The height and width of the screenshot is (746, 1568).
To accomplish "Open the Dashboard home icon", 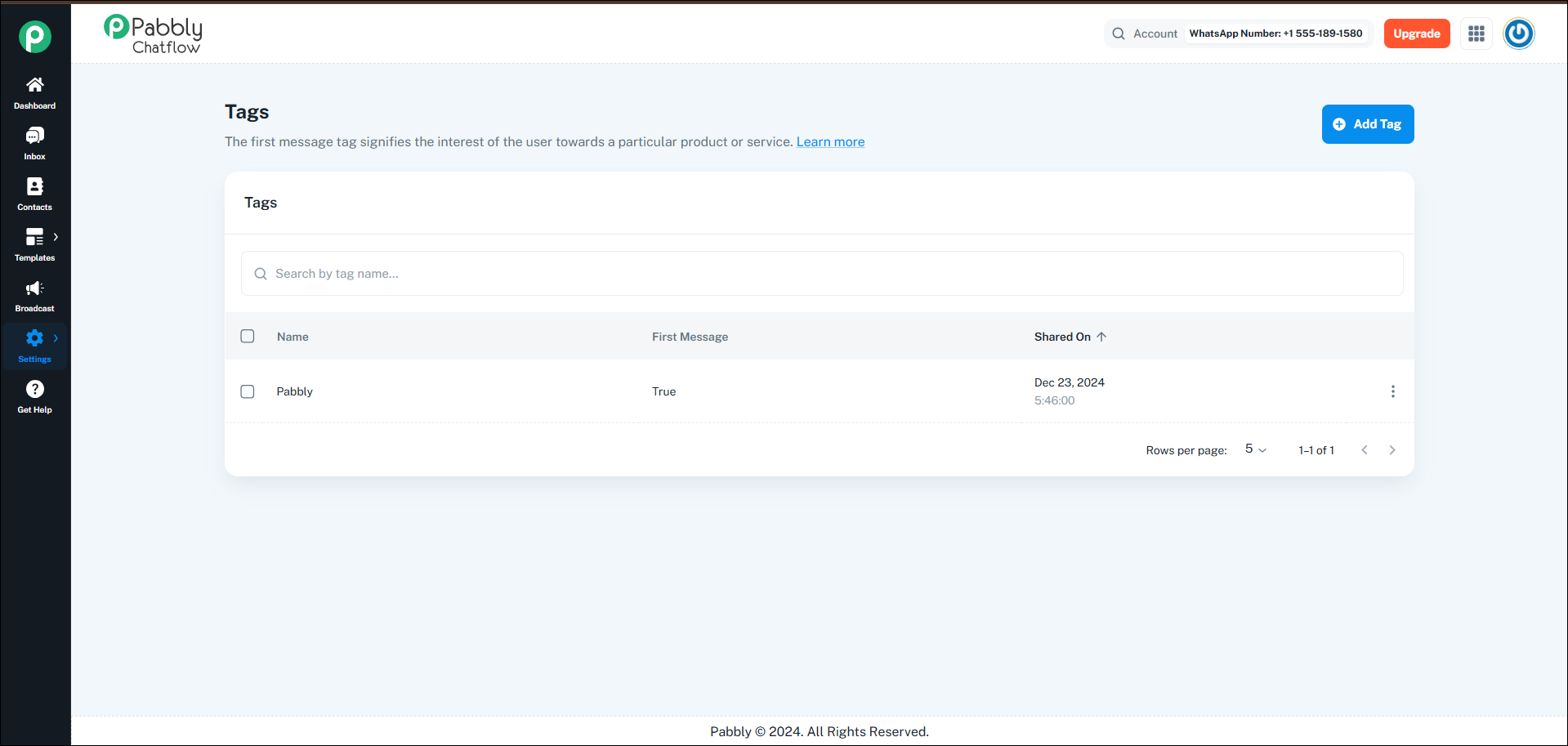I will [x=34, y=85].
